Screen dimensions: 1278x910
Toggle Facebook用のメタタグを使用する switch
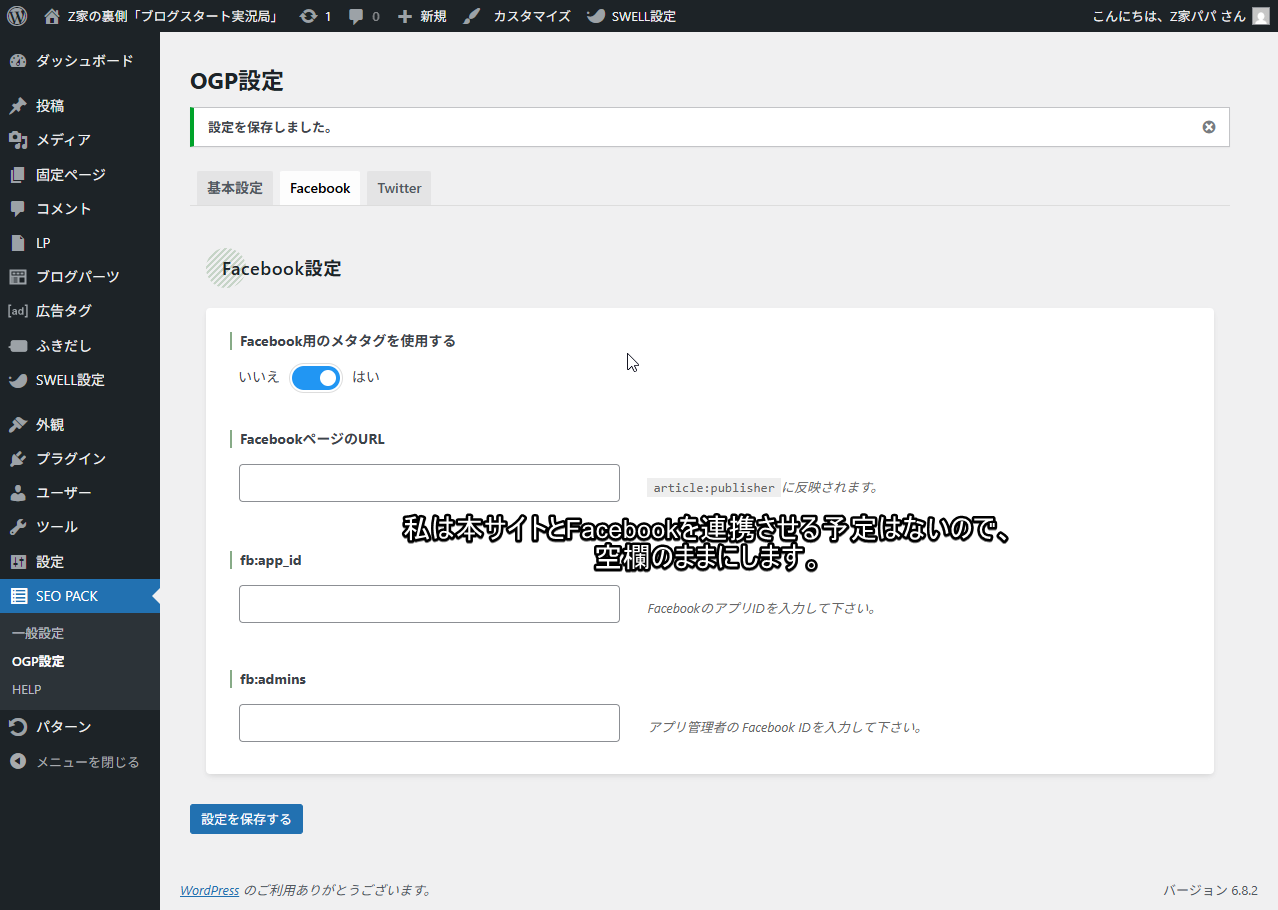(x=316, y=378)
